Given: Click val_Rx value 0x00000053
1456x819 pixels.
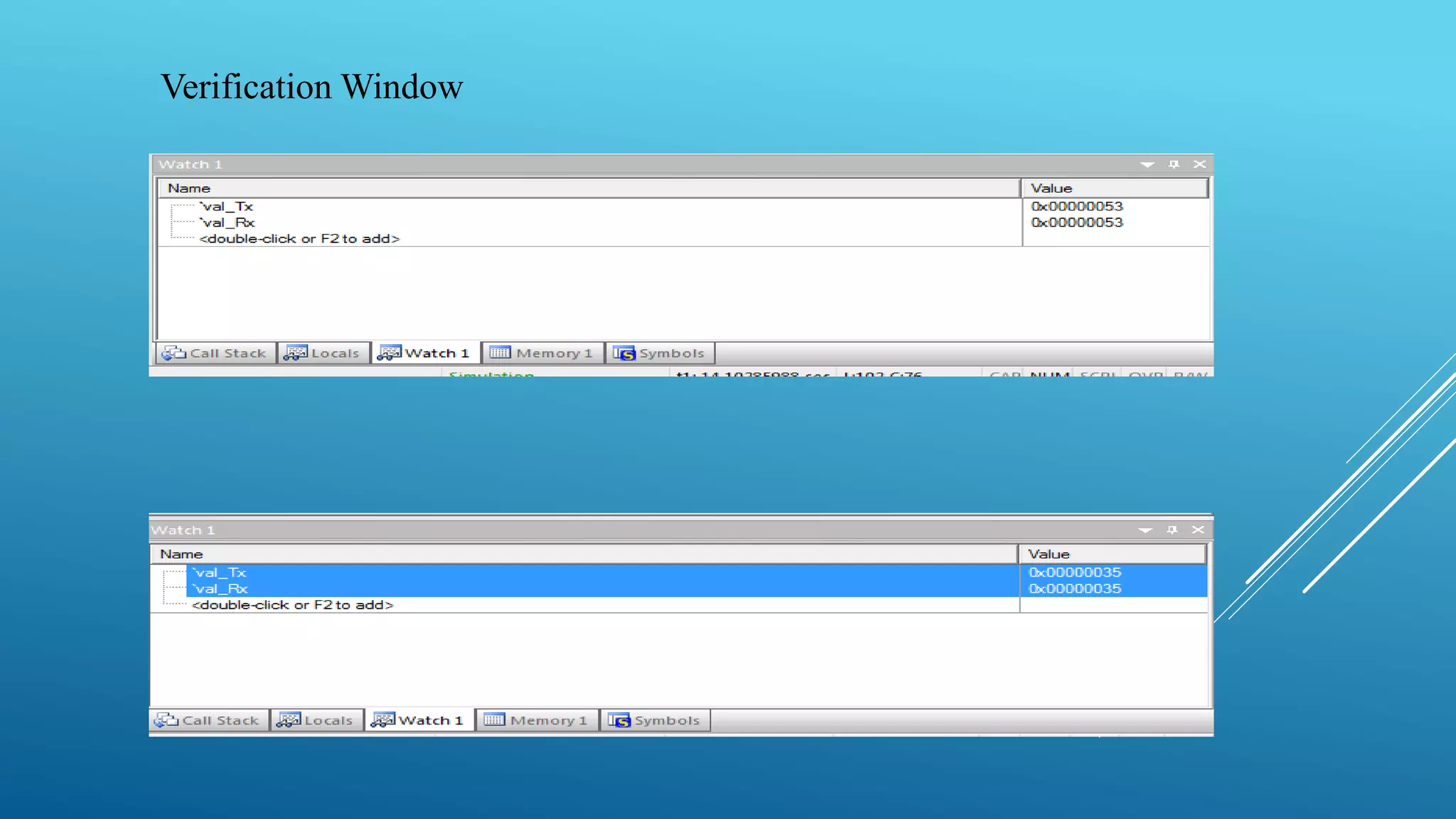Looking at the screenshot, I should (x=1077, y=223).
